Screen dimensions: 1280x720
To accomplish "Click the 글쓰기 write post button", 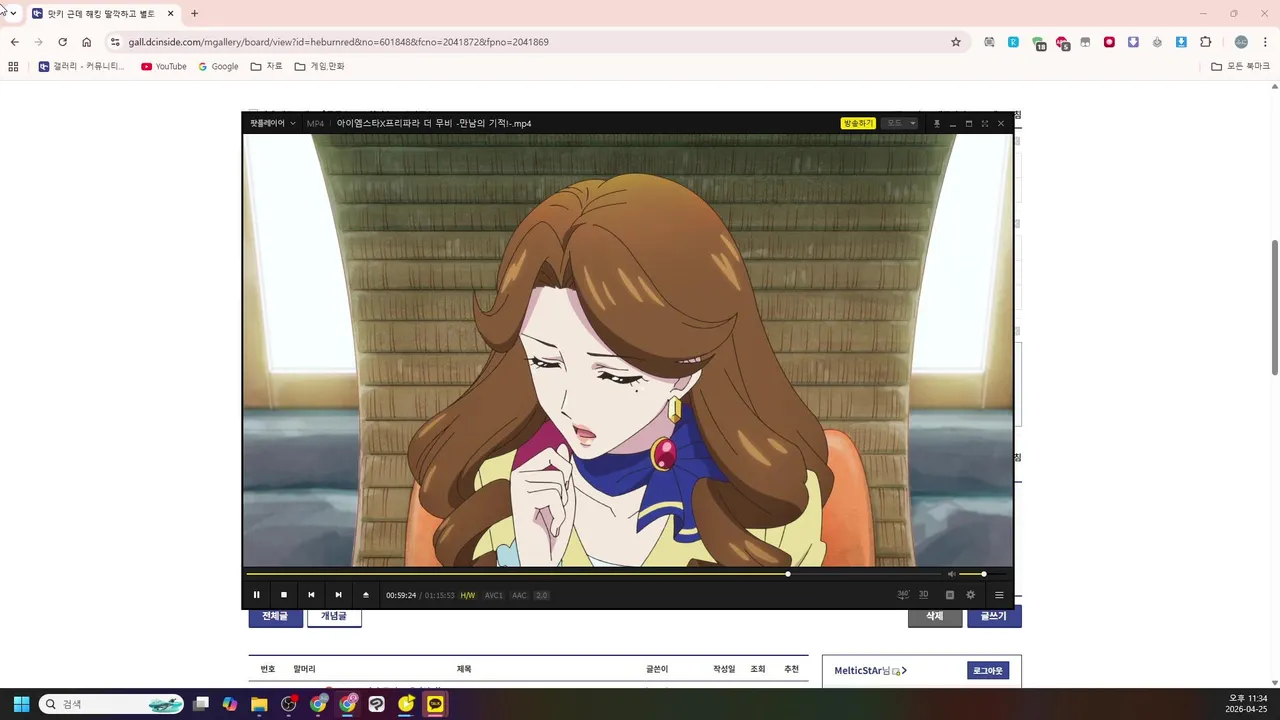I will (994, 616).
